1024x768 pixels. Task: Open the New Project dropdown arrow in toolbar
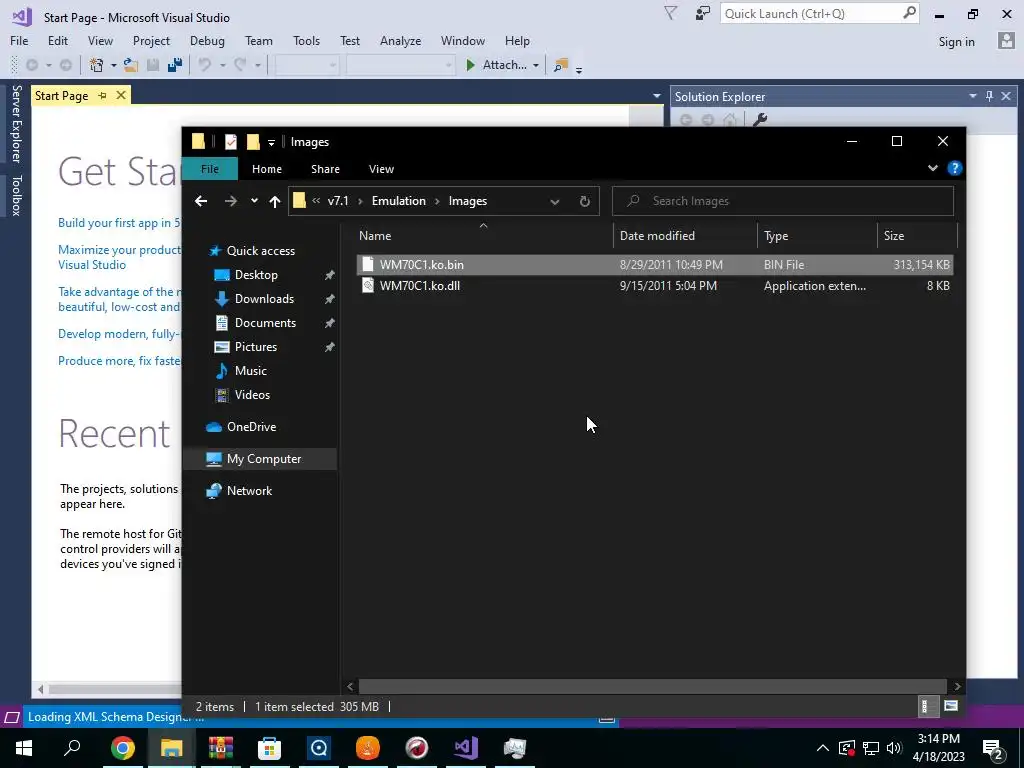pos(113,65)
